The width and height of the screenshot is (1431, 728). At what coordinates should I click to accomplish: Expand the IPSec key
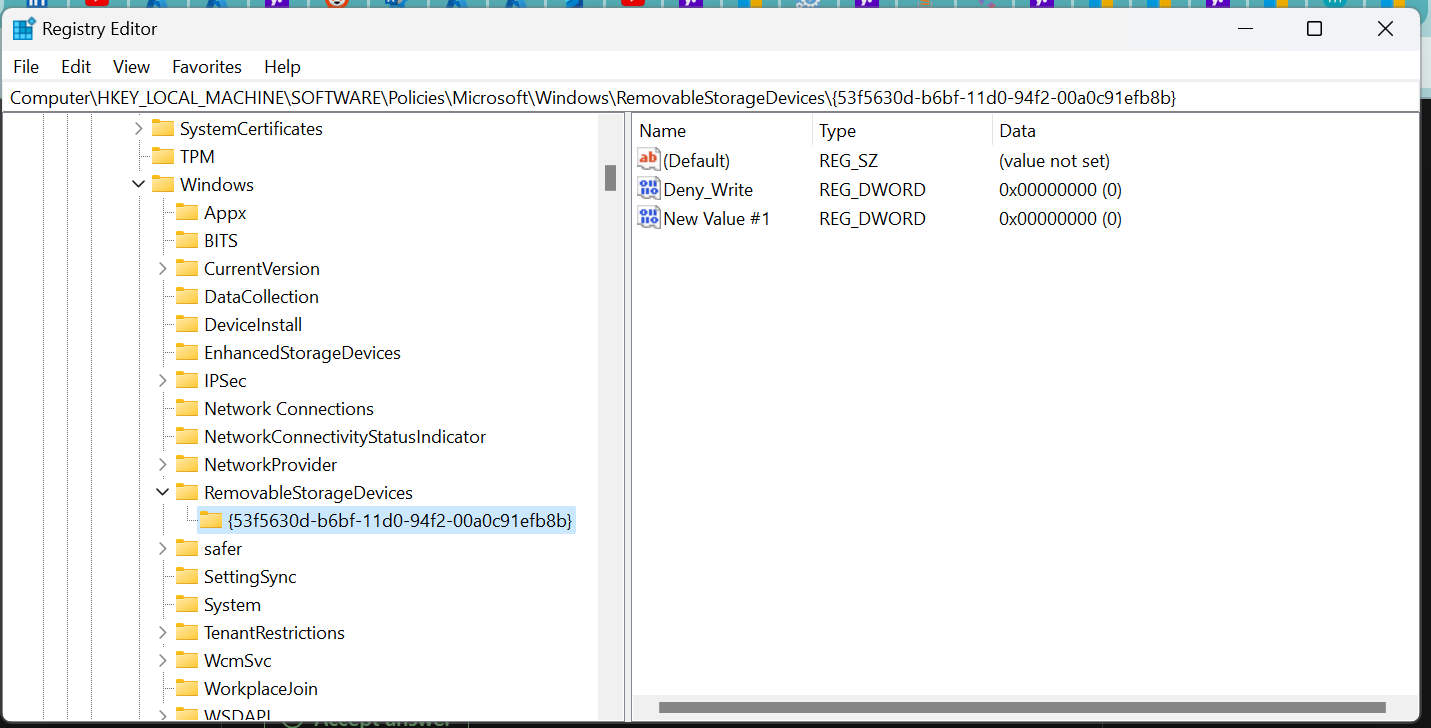pos(163,380)
